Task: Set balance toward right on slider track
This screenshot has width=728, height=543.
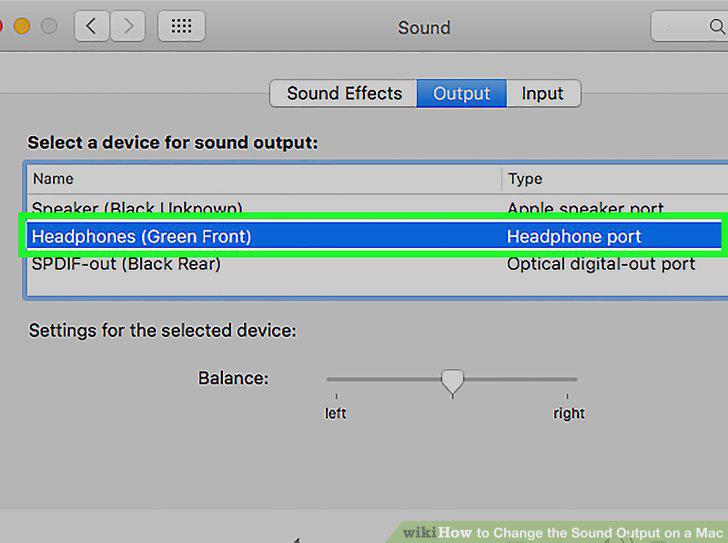Action: tap(520, 379)
